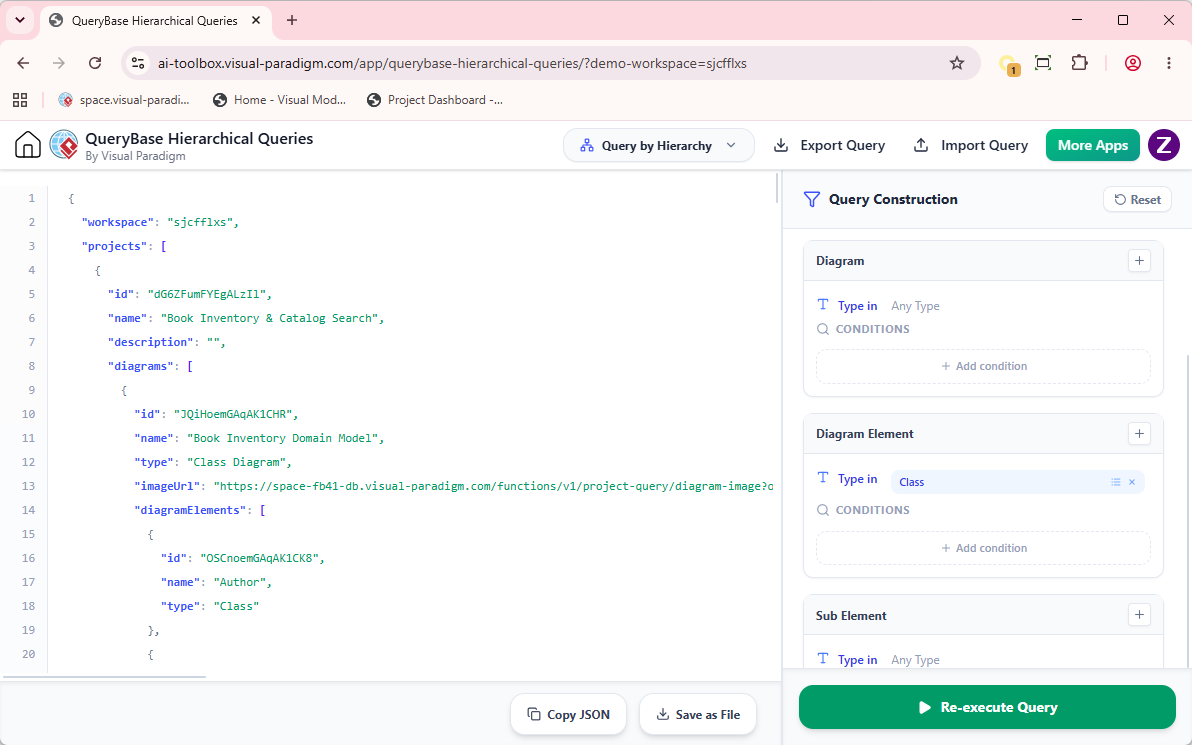1192x745 pixels.
Task: Open the type list icon beside Class
Action: tap(1115, 482)
